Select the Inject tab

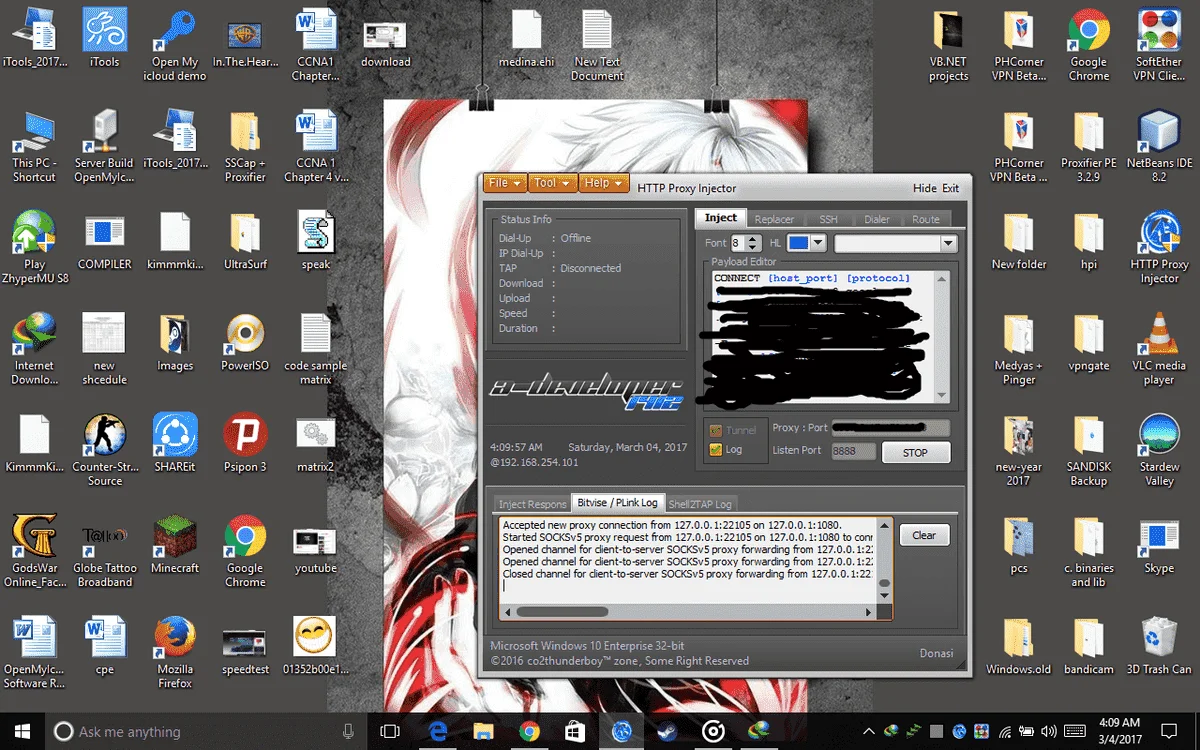click(x=720, y=218)
